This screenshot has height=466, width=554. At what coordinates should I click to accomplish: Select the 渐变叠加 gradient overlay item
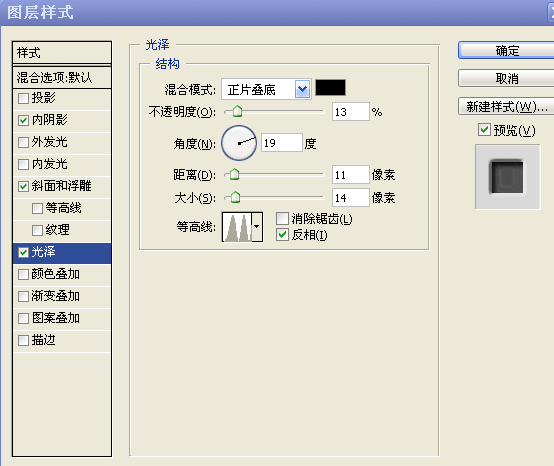[62, 296]
